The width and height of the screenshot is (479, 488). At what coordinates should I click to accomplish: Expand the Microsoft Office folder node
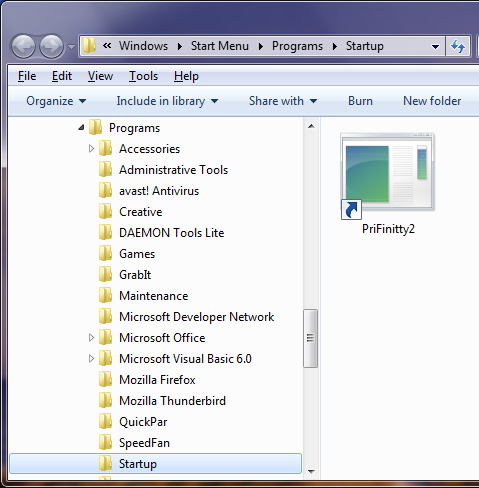tap(91, 338)
